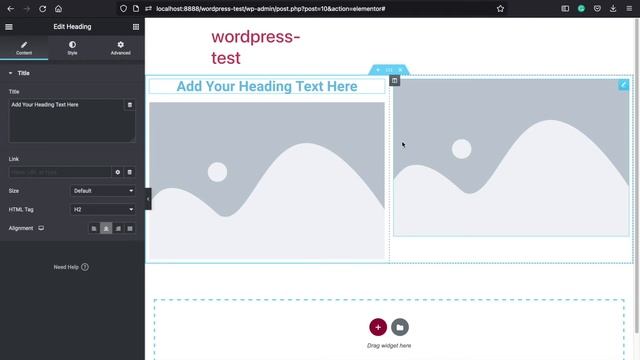Open the Need Help link

point(71,267)
